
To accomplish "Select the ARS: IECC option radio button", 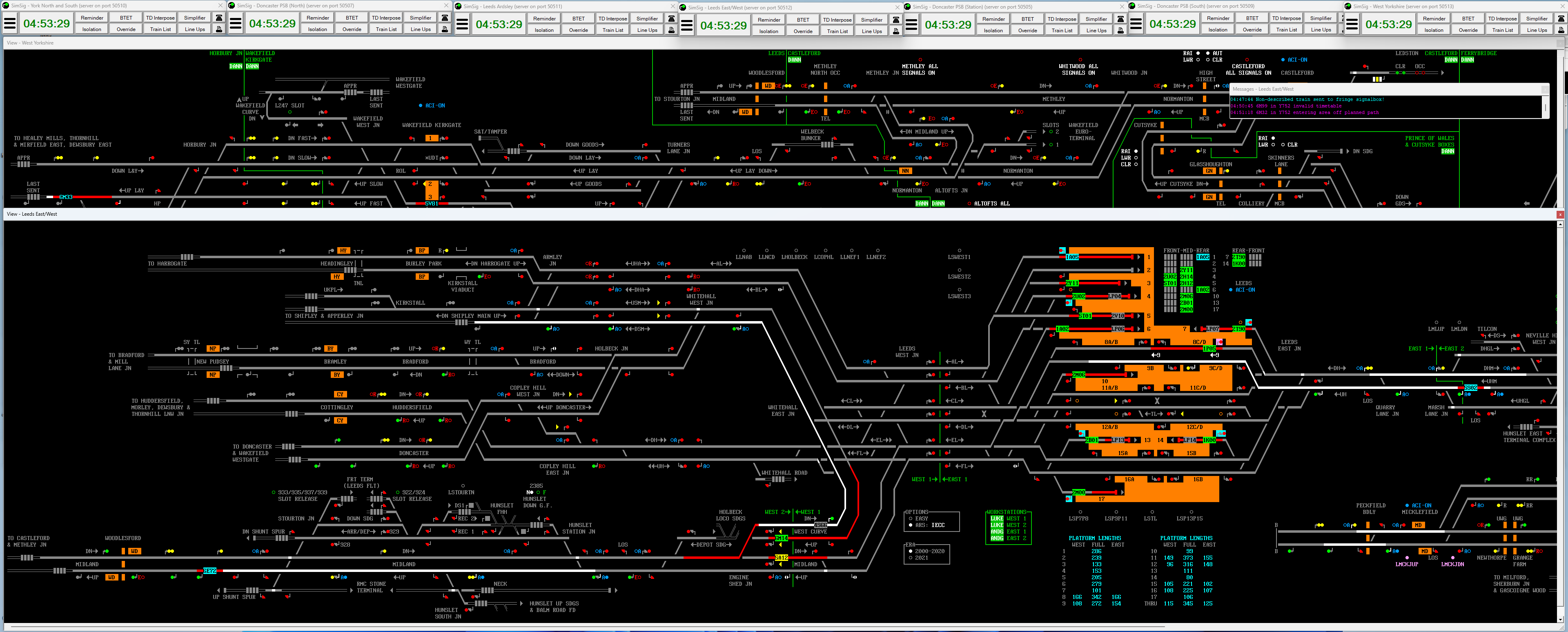I will coord(911,525).
